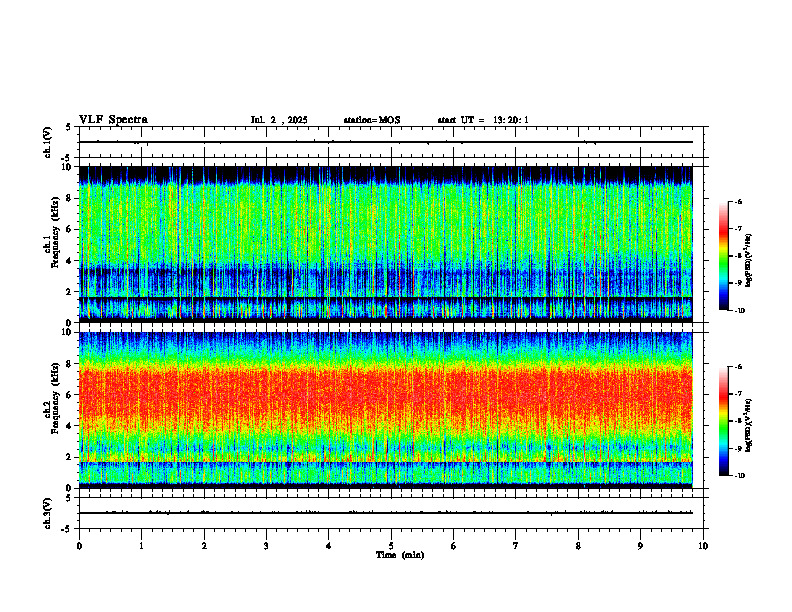Click time axis tick label "5"

[391, 546]
